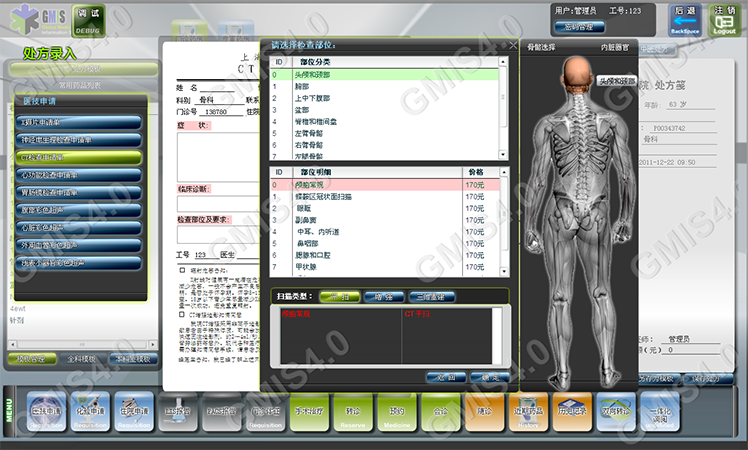Image resolution: width=748 pixels, height=450 pixels.
Task: Tick the CT增强 checkbox in the form
Action: tap(182, 315)
